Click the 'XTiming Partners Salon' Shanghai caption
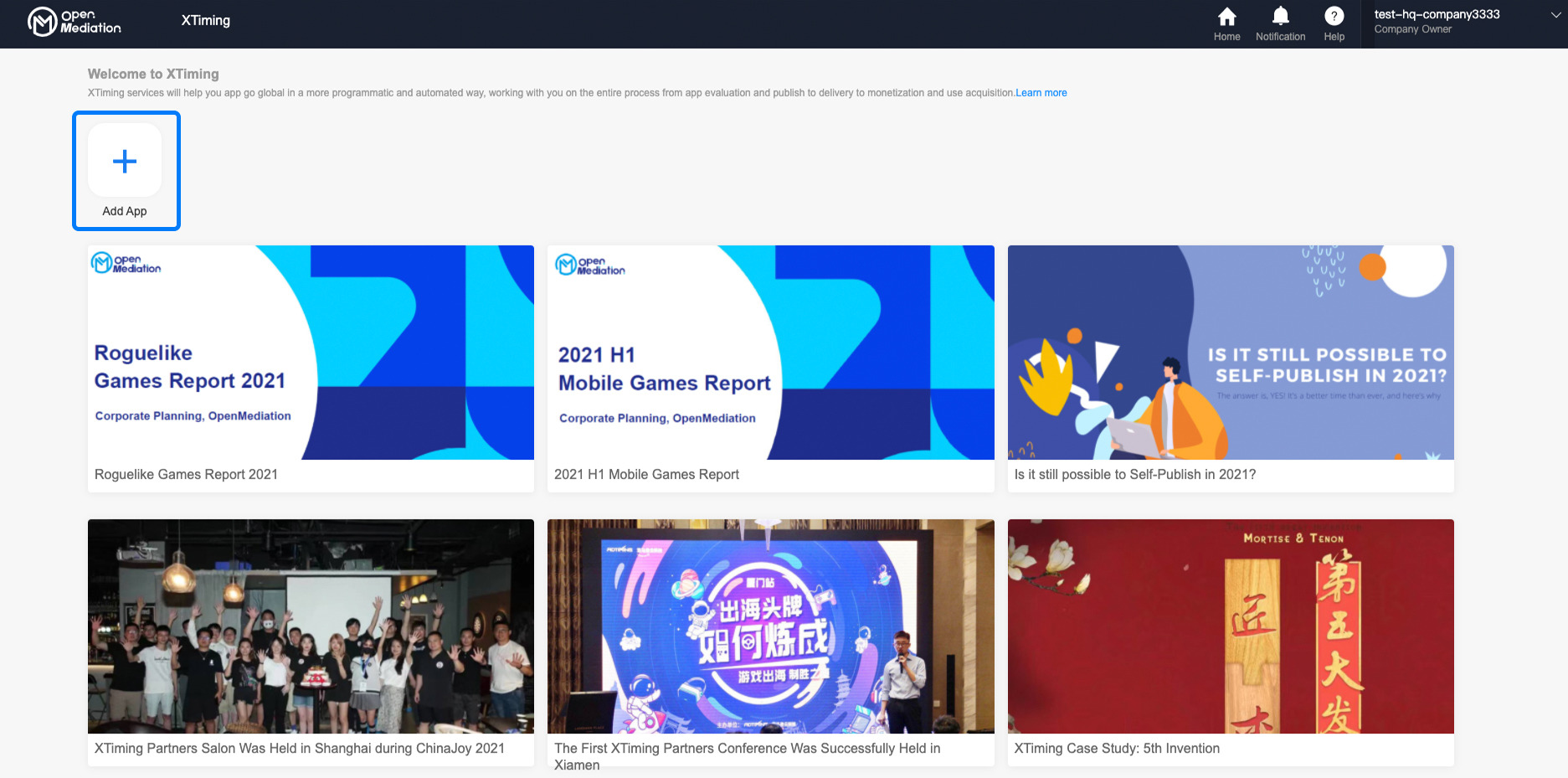This screenshot has width=1568, height=778. (300, 749)
